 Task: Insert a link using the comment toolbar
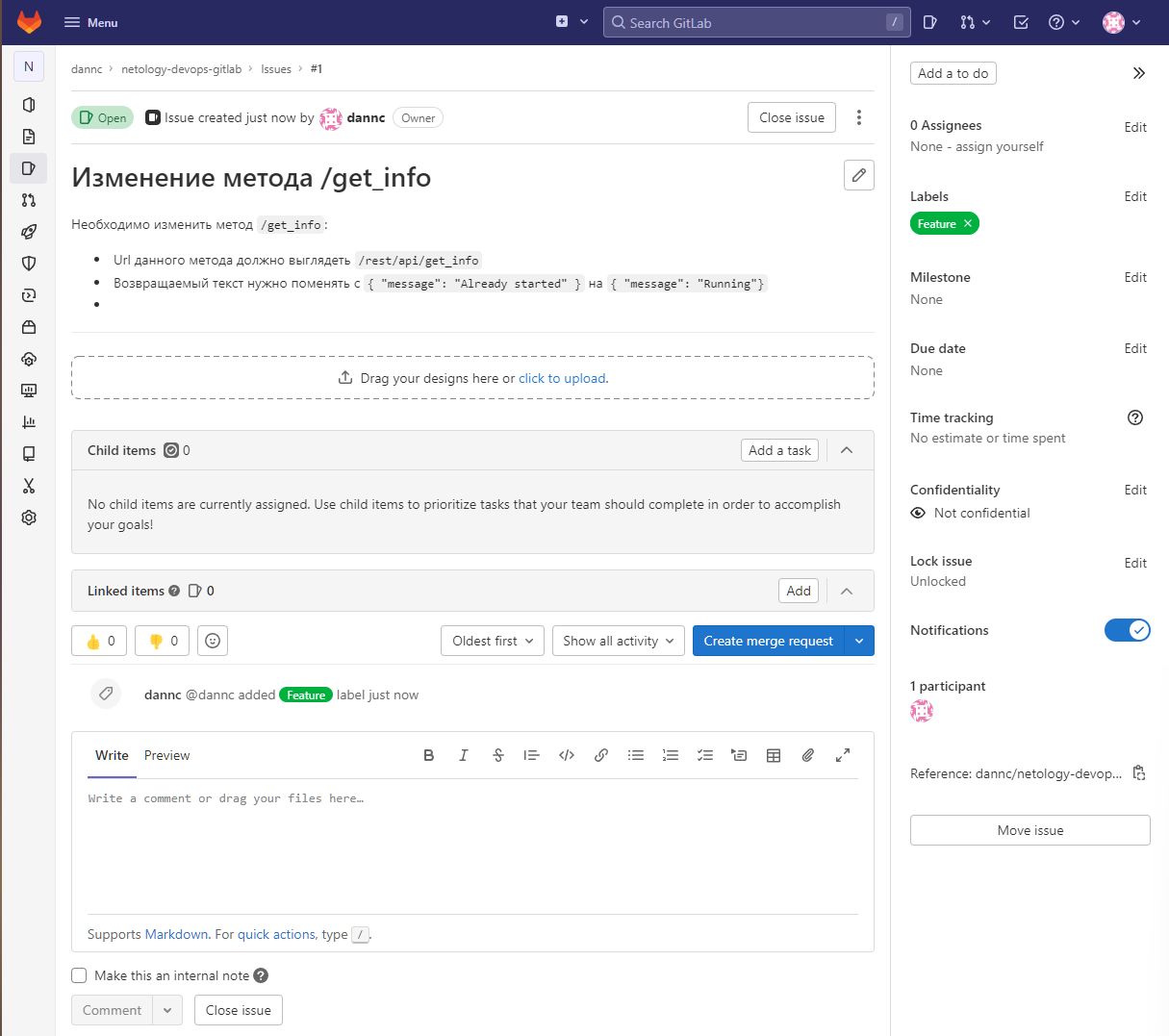click(601, 755)
